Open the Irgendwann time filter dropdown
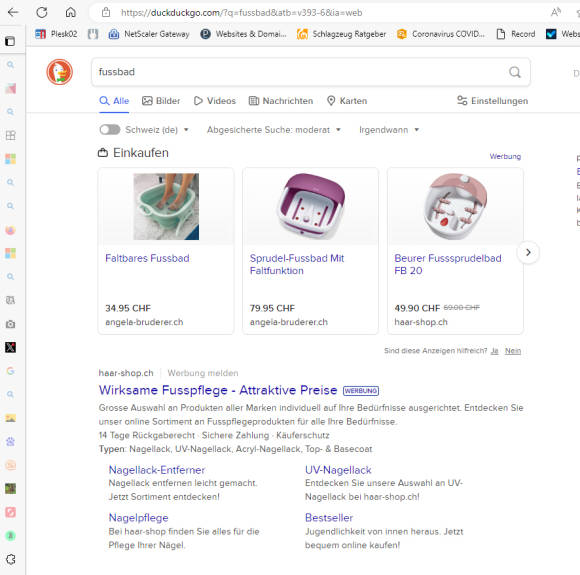The height and width of the screenshot is (575, 580). (x=389, y=130)
